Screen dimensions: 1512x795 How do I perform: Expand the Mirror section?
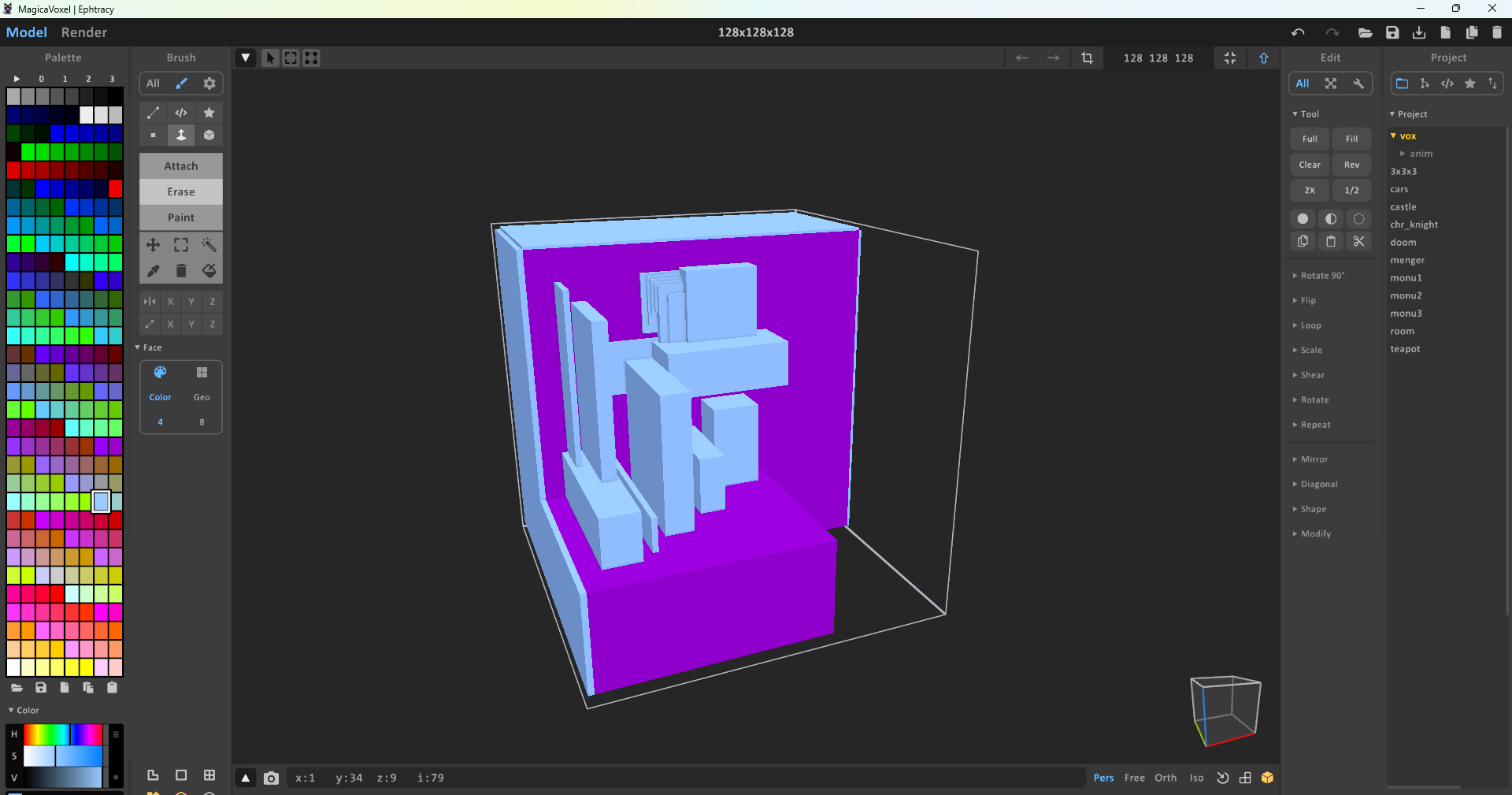pyautogui.click(x=1313, y=459)
